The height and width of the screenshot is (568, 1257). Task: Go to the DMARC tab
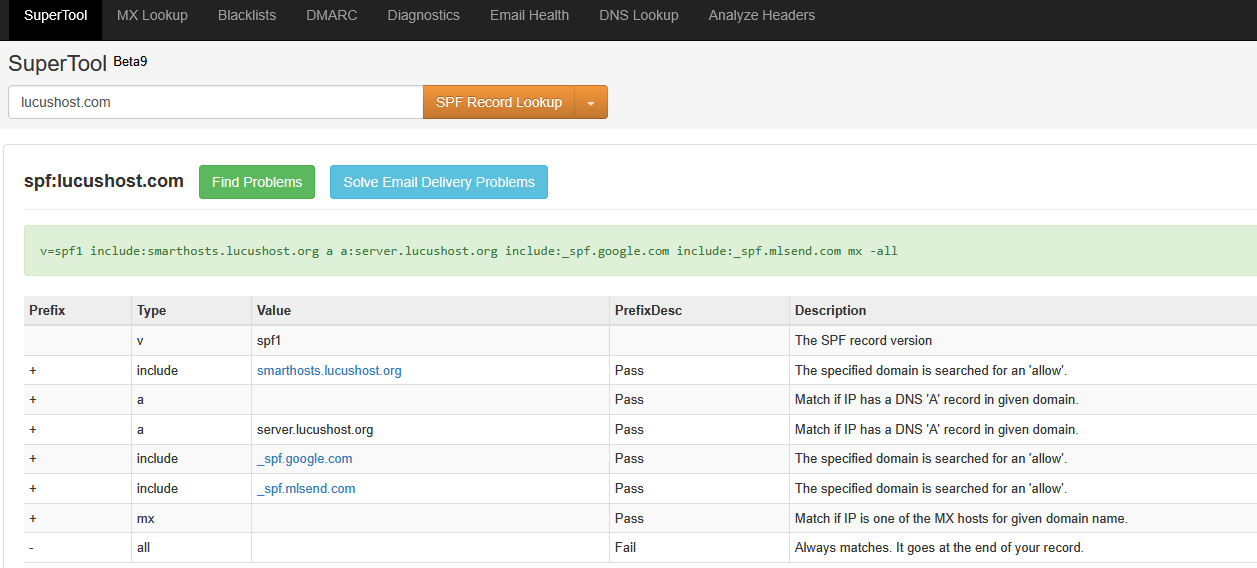click(332, 15)
